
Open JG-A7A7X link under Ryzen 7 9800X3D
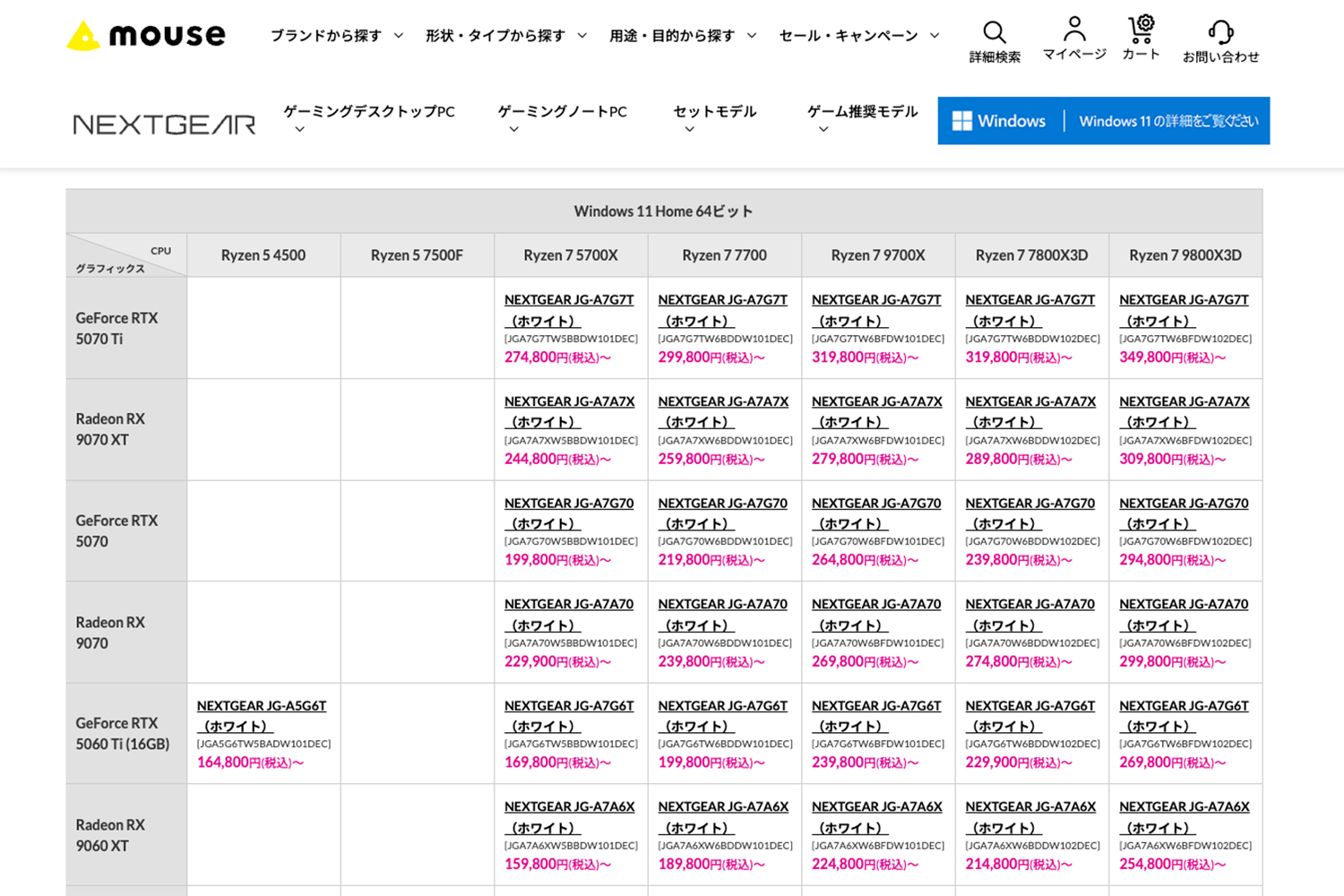click(x=1184, y=402)
